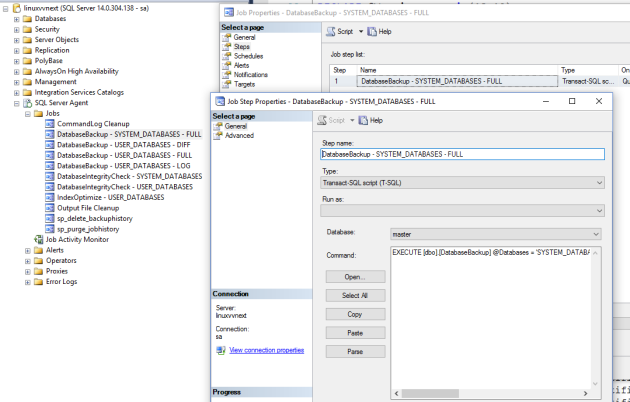
Task: Click the Name column header in step list
Action: [x=458, y=70]
